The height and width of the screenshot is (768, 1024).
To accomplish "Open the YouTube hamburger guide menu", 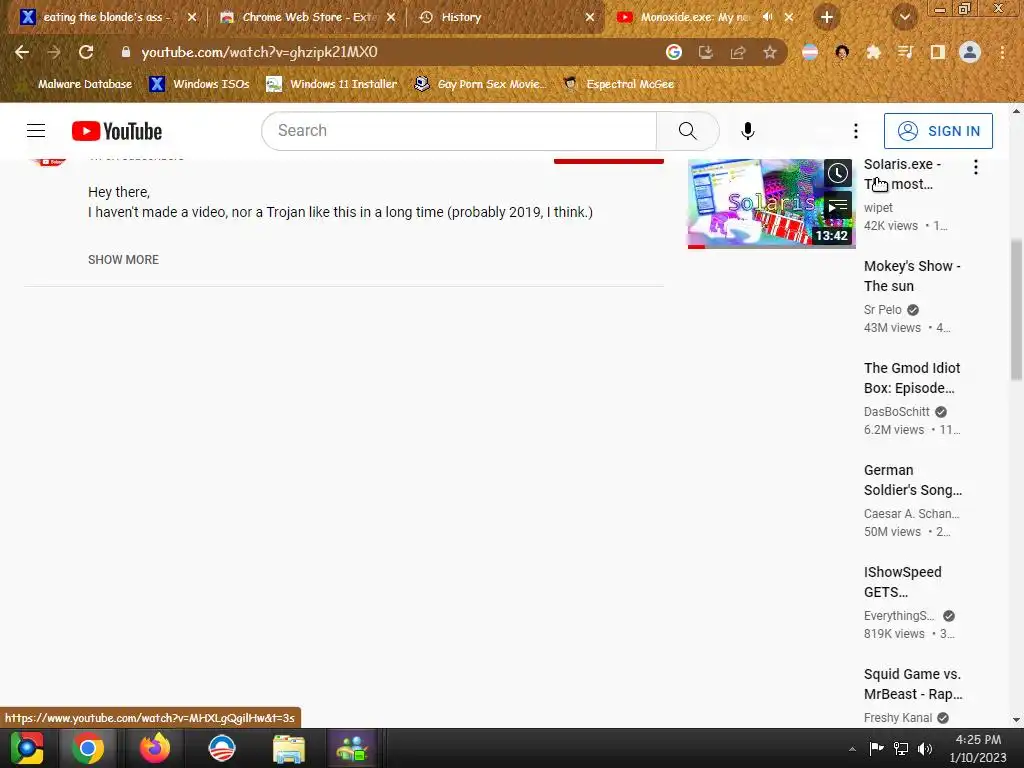I will click(36, 131).
